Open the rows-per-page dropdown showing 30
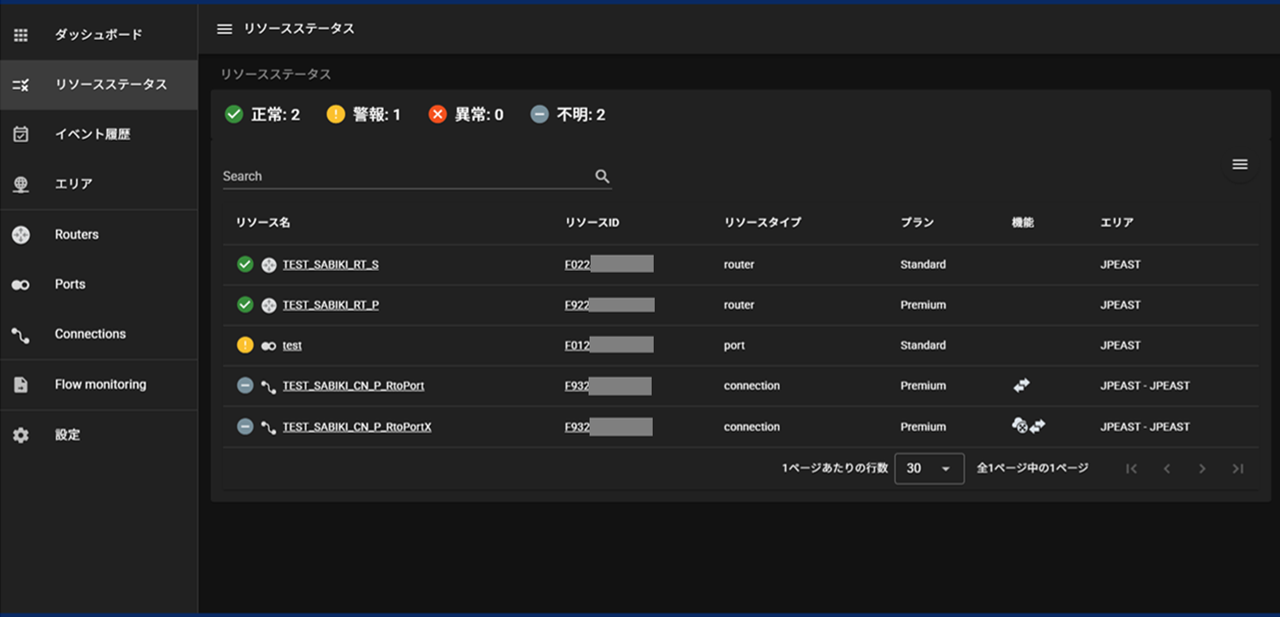This screenshot has height=617, width=1280. click(x=929, y=468)
